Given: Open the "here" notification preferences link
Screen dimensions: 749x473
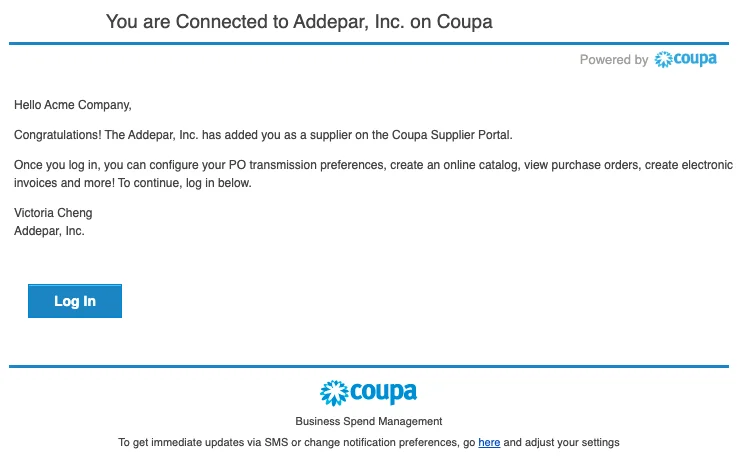Looking at the screenshot, I should 489,442.
